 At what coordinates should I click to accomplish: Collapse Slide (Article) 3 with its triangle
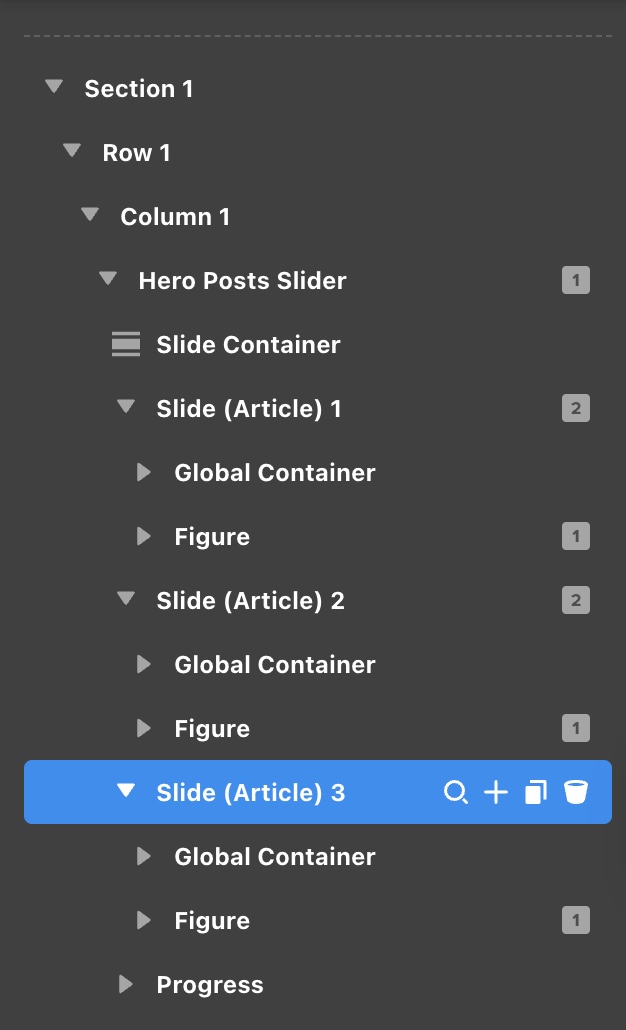126,792
